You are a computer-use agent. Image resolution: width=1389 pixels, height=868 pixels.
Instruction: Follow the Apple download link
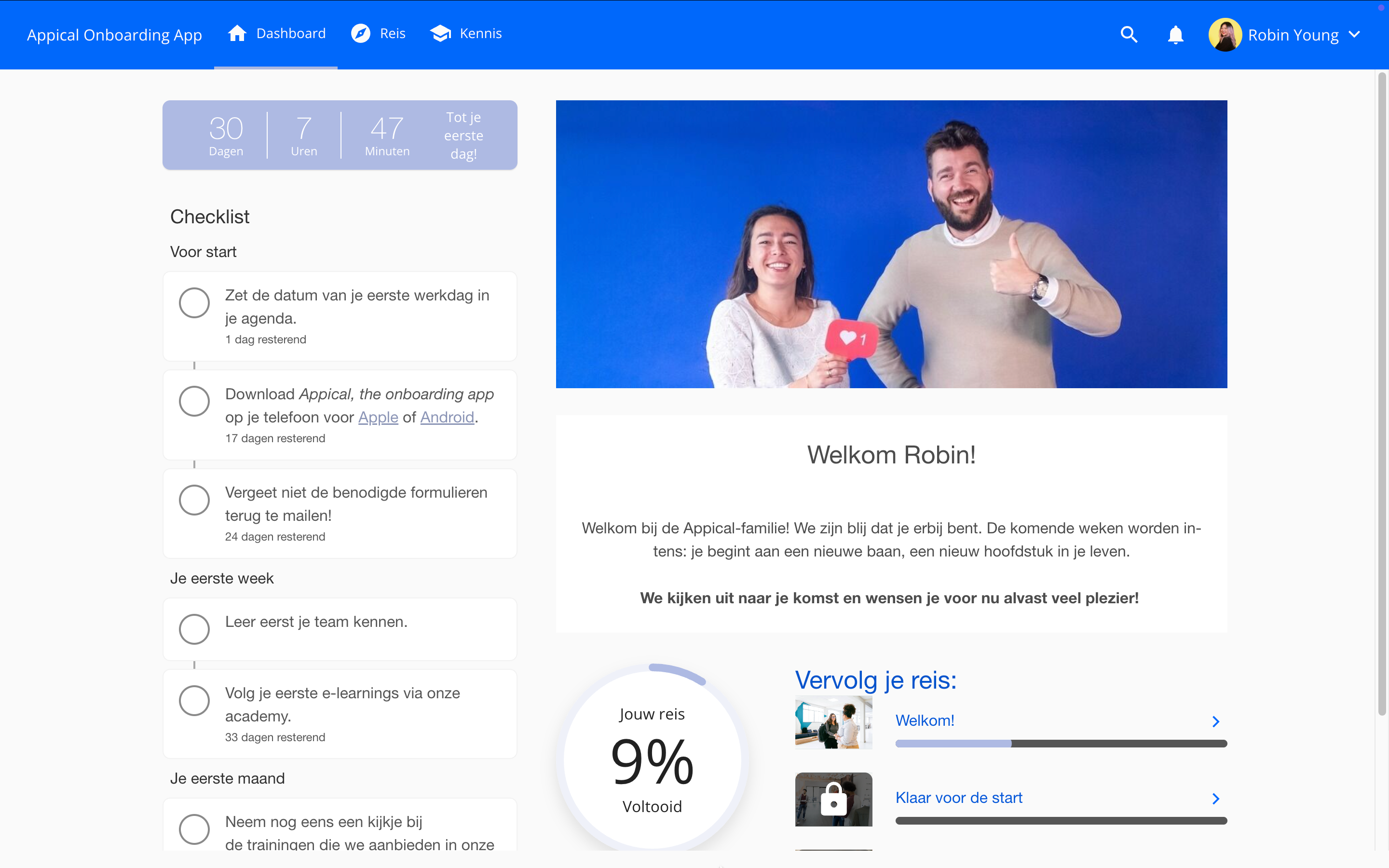(378, 417)
